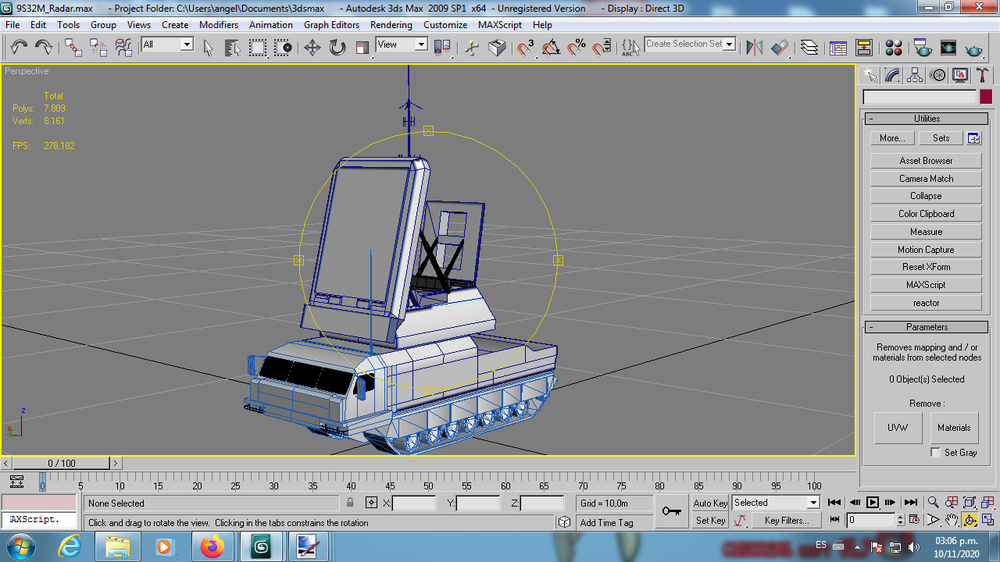
Task: Activate Select and Rotate tool
Action: tap(337, 48)
